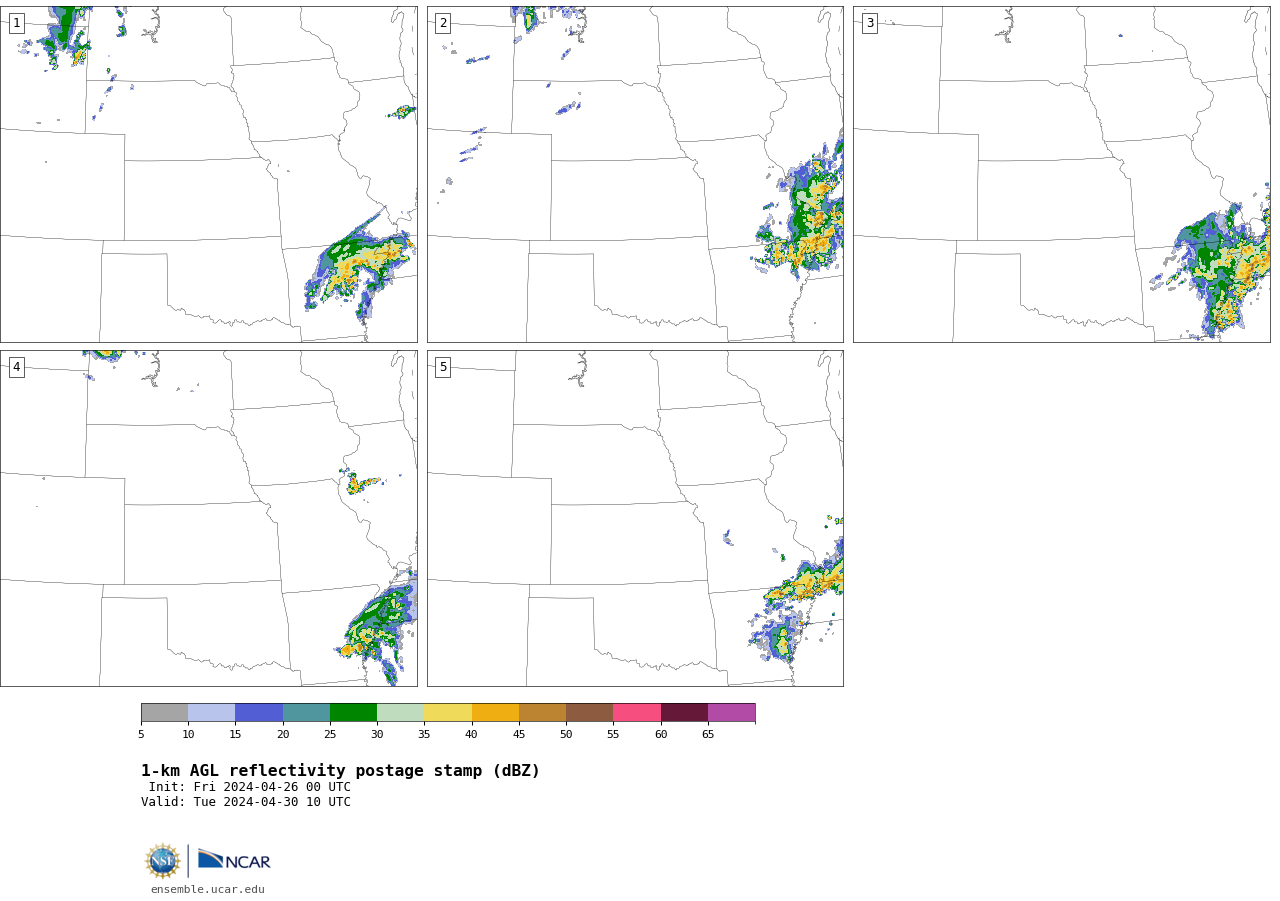Select the blue 15-20 dBZ swatch
The width and height of the screenshot is (1280, 901).
(259, 713)
